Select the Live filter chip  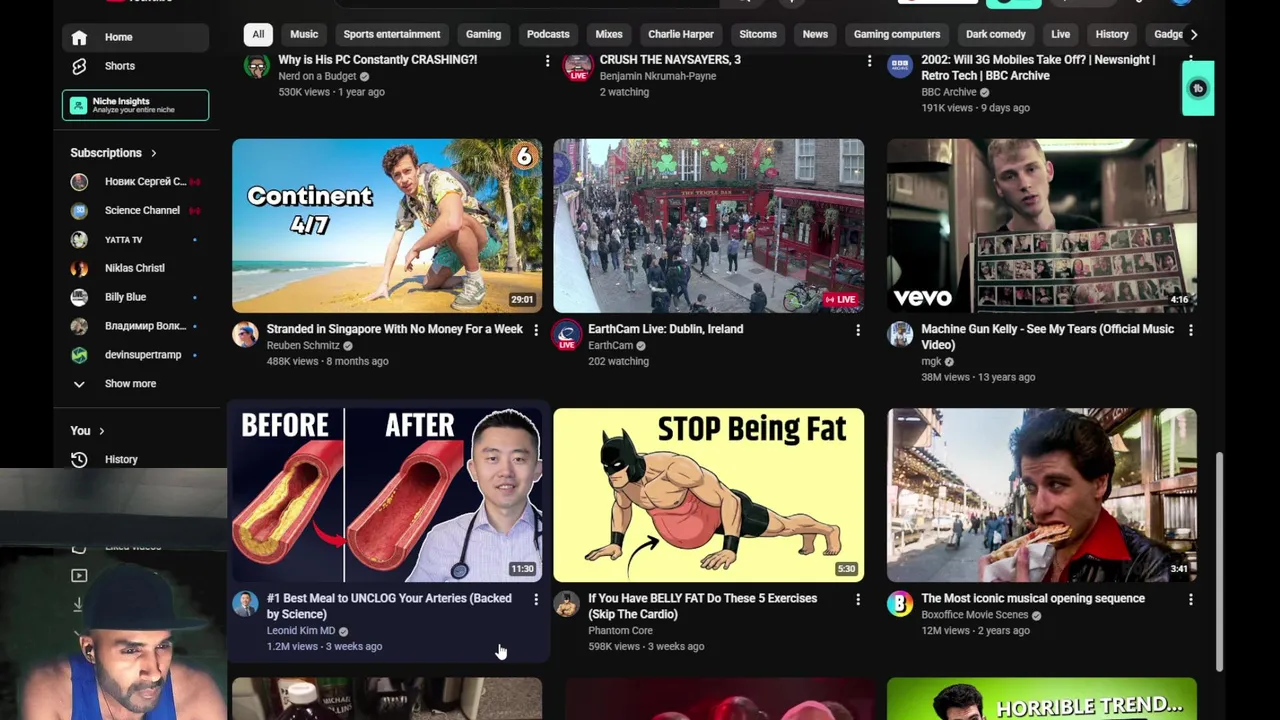click(x=1061, y=34)
